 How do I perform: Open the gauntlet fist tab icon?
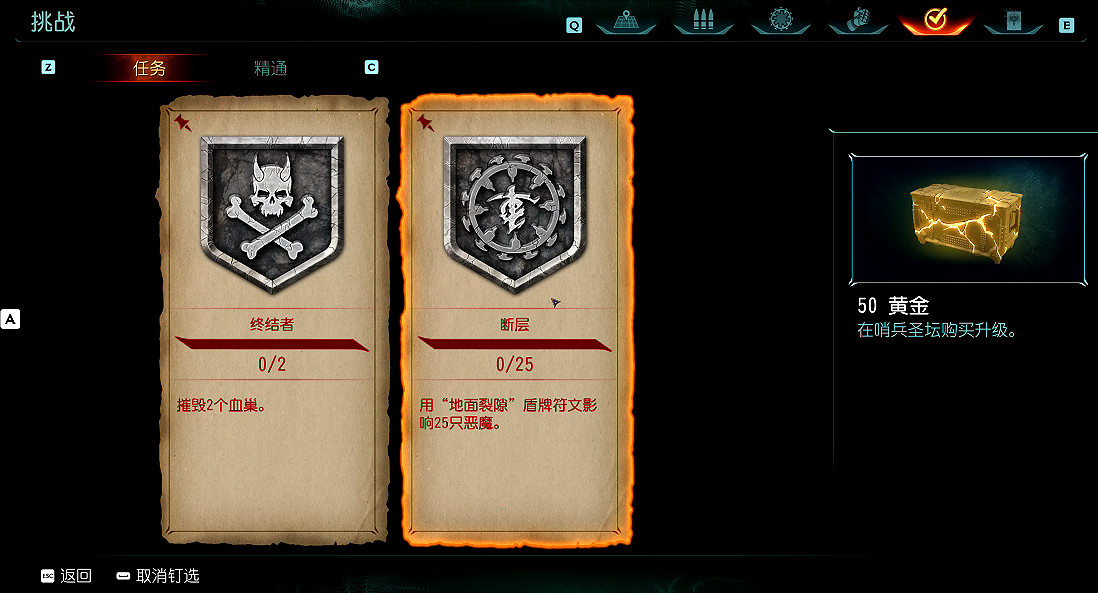(857, 20)
